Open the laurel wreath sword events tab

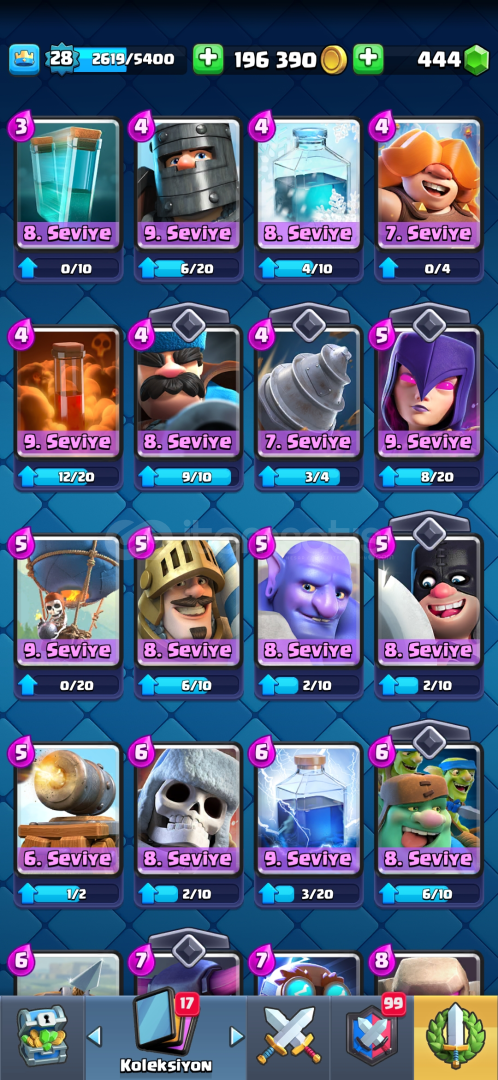[455, 1037]
